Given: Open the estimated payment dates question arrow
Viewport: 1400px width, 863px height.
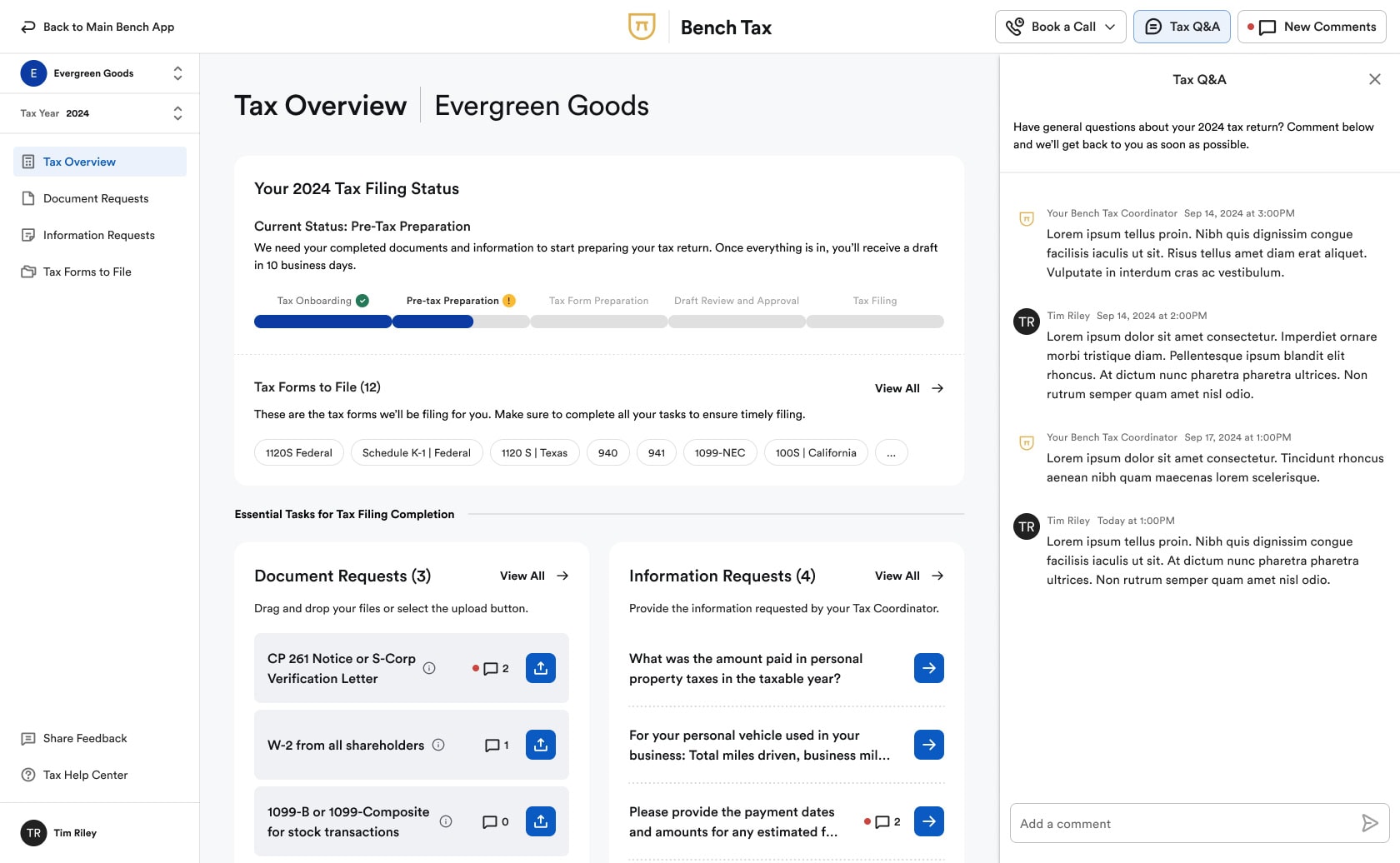Looking at the screenshot, I should tap(929, 821).
